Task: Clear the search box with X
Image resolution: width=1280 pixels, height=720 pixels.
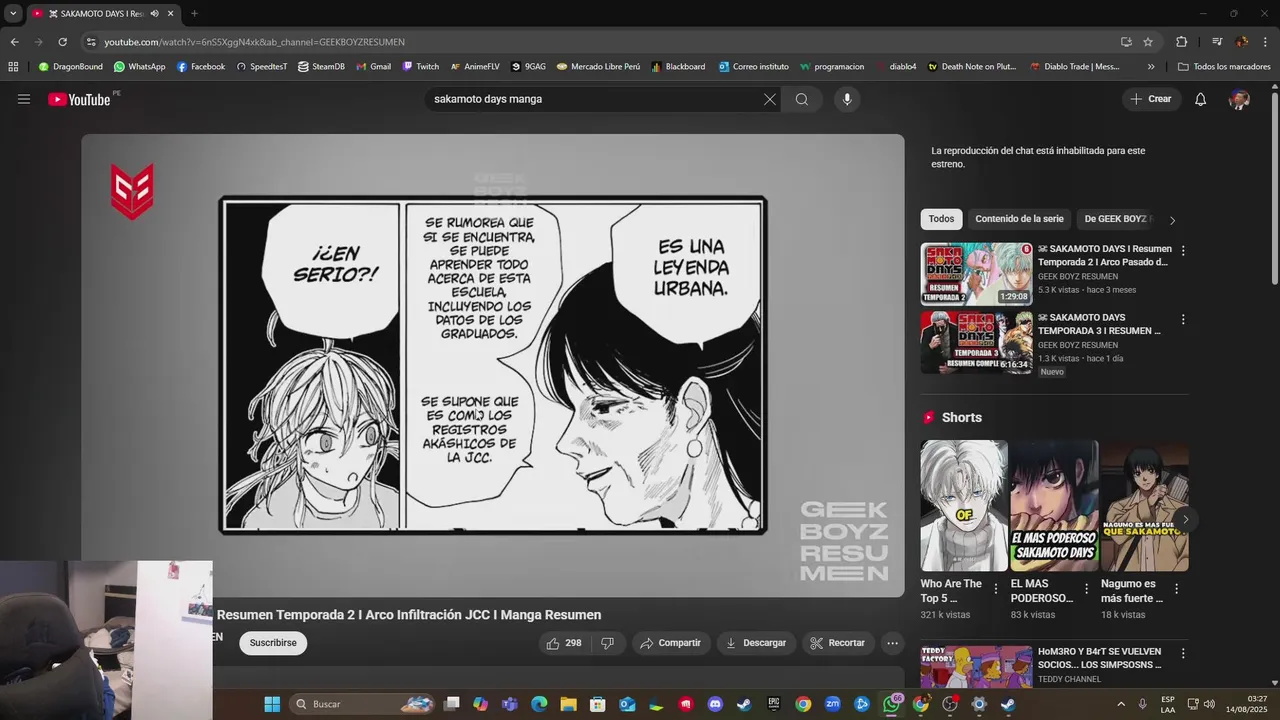Action: pos(769,99)
